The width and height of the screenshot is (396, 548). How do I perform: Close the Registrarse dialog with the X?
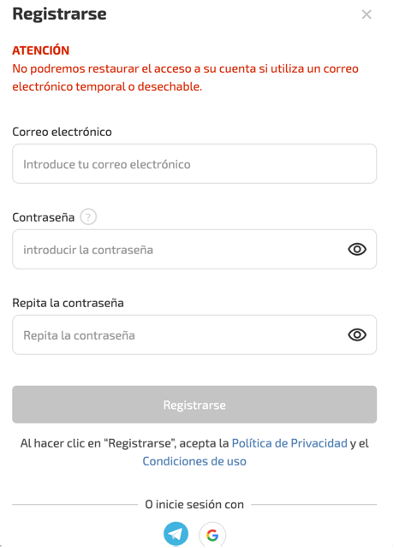(366, 14)
